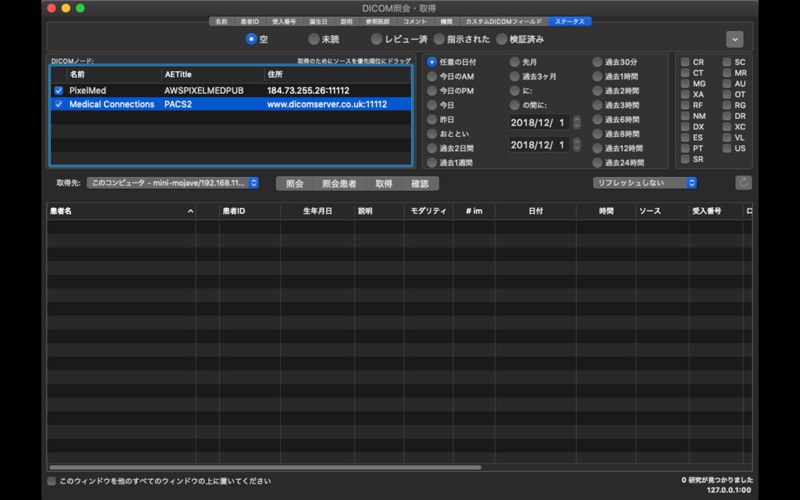Select 今日のPM date option
Image resolution: width=800 pixels, height=500 pixels.
[432, 90]
